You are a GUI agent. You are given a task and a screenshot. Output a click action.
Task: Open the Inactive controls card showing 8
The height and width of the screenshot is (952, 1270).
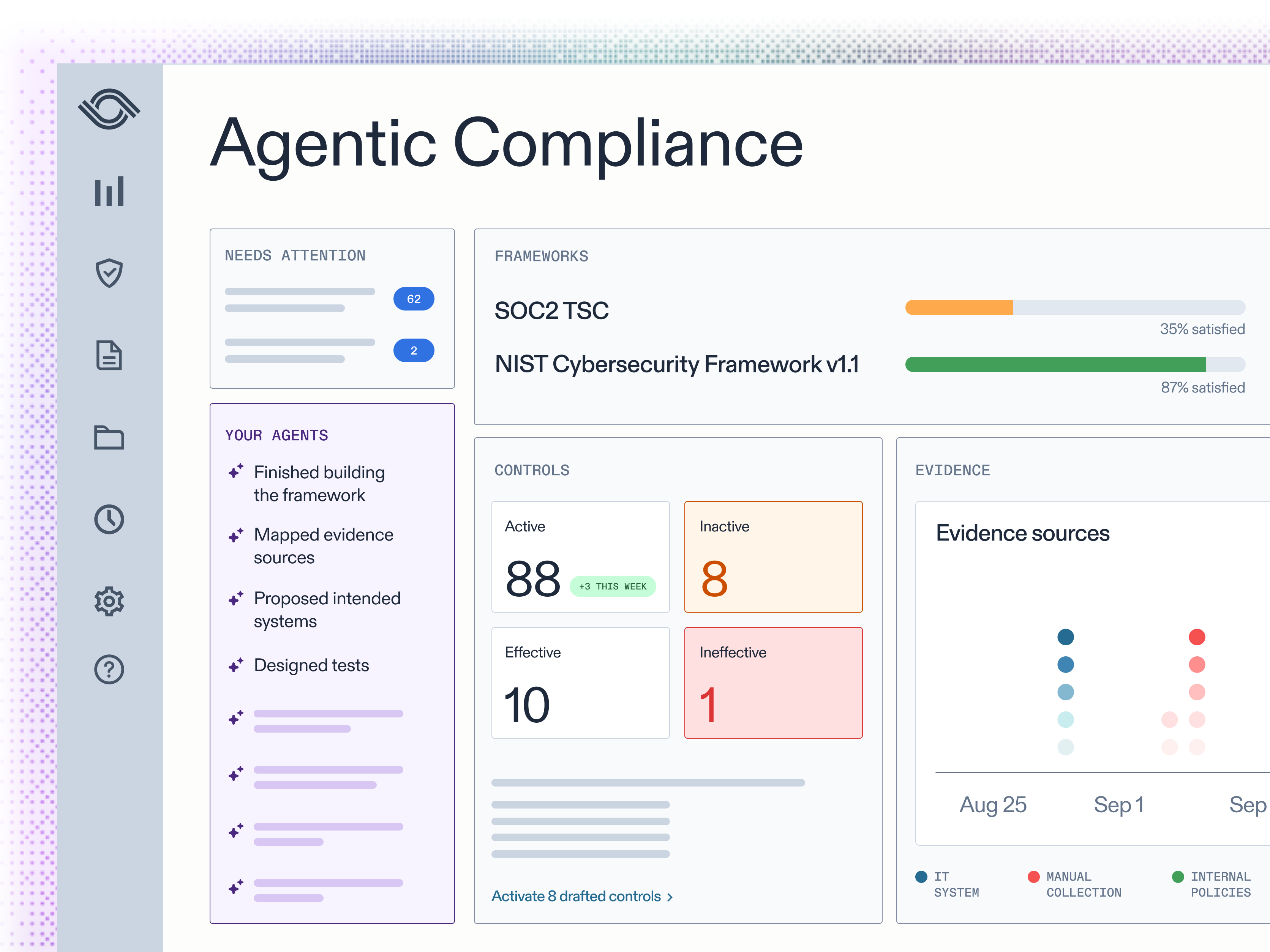click(x=773, y=556)
